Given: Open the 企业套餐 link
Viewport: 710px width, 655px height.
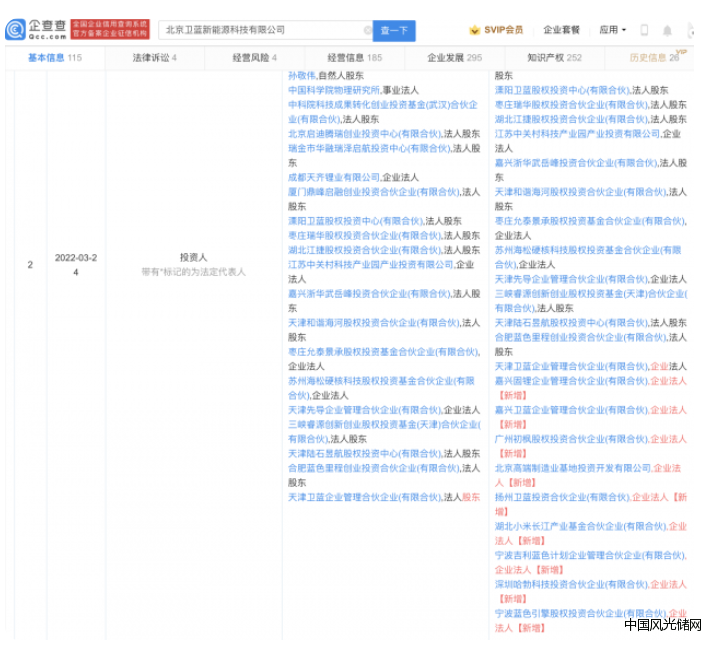Looking at the screenshot, I should [561, 30].
